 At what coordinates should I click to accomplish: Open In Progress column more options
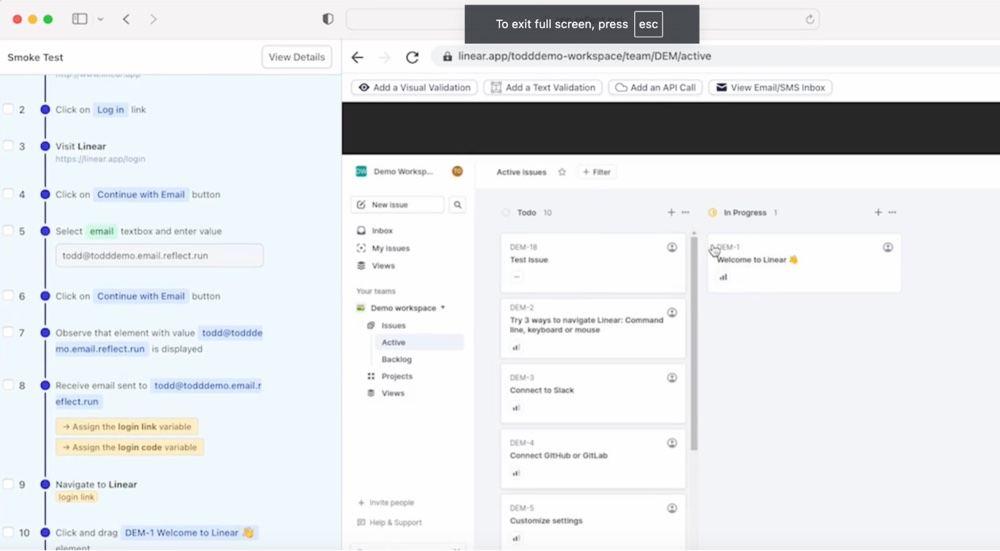pyautogui.click(x=892, y=212)
